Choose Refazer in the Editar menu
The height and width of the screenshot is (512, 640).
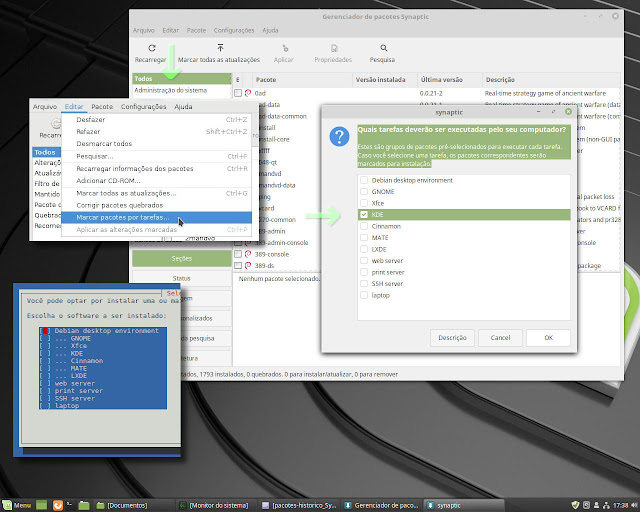(x=157, y=131)
